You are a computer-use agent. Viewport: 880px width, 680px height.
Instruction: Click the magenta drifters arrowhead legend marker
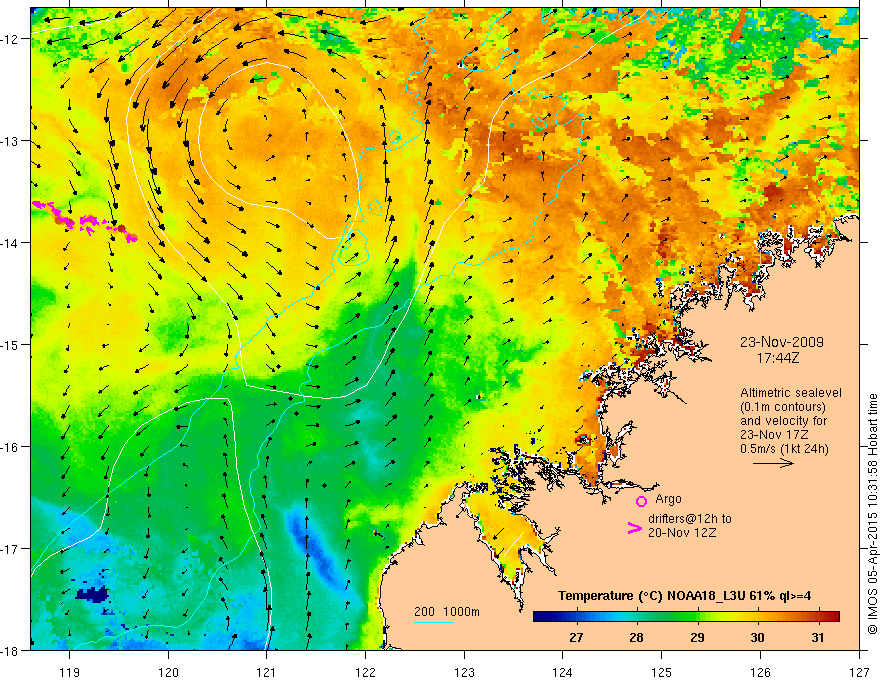point(634,528)
